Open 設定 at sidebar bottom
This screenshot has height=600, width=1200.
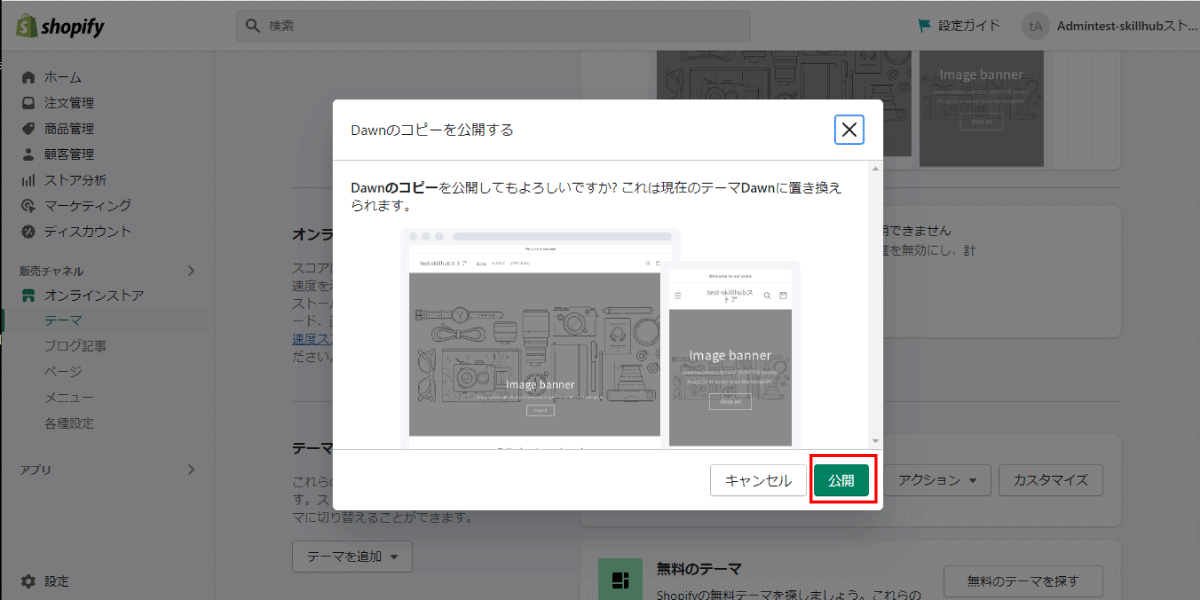(57, 581)
